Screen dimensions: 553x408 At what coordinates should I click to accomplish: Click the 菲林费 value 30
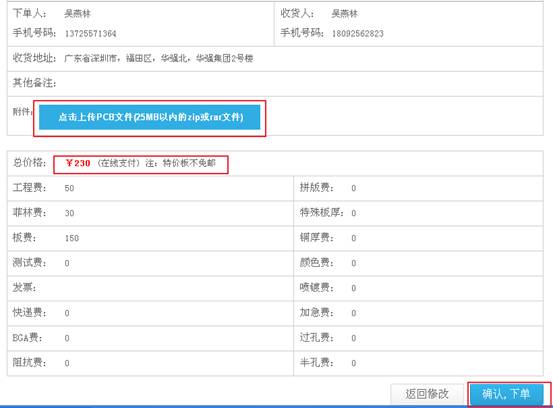pyautogui.click(x=69, y=213)
